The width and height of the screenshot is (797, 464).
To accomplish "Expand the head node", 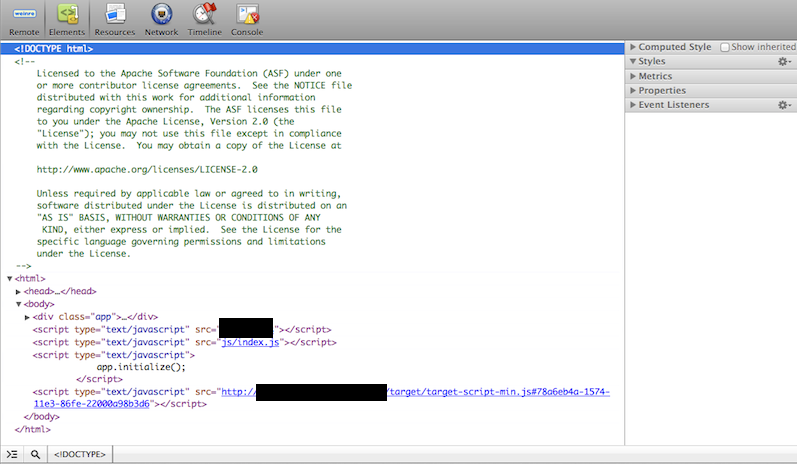I will [18, 292].
